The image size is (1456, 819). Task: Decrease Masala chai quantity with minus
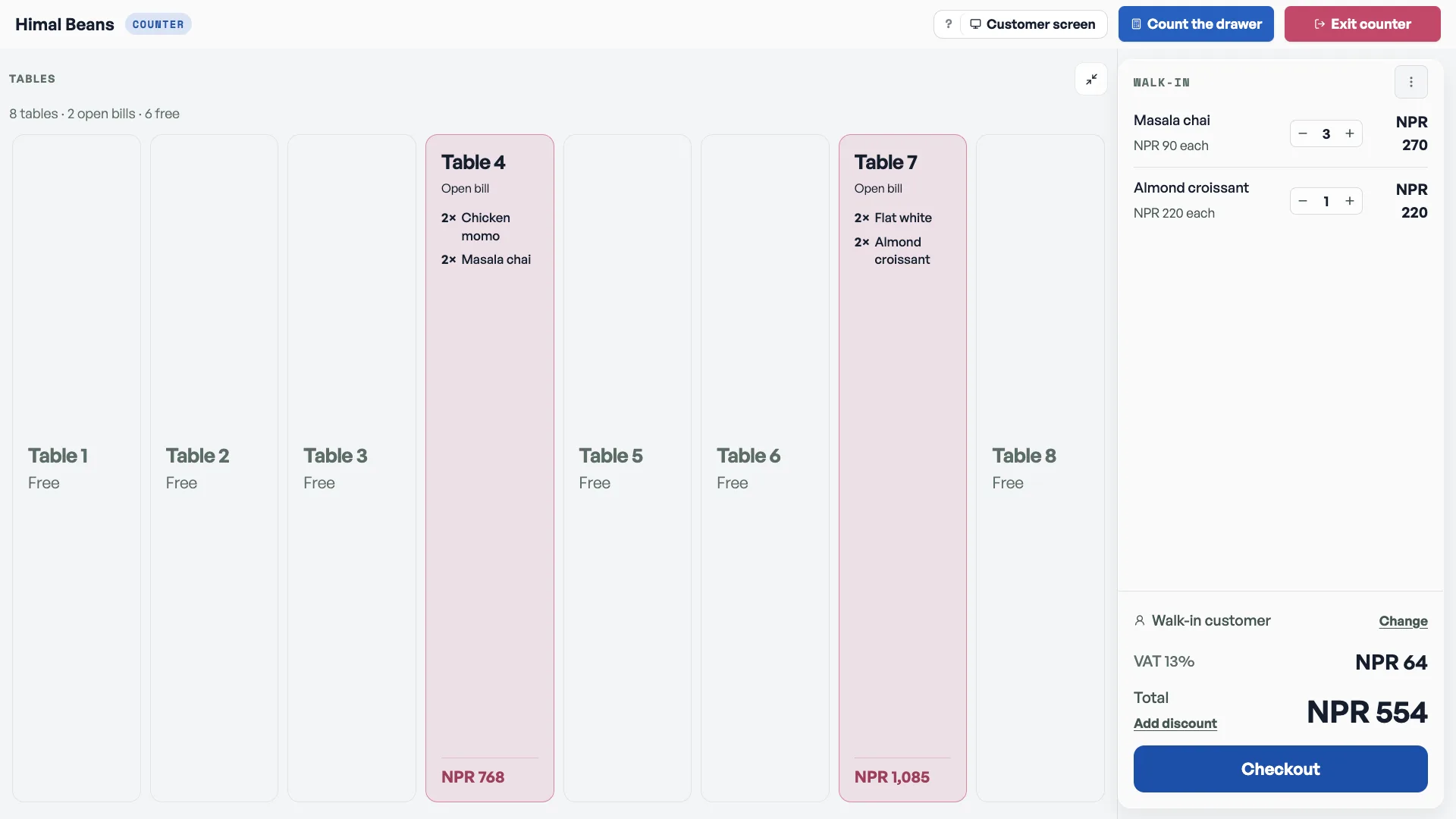1303,133
